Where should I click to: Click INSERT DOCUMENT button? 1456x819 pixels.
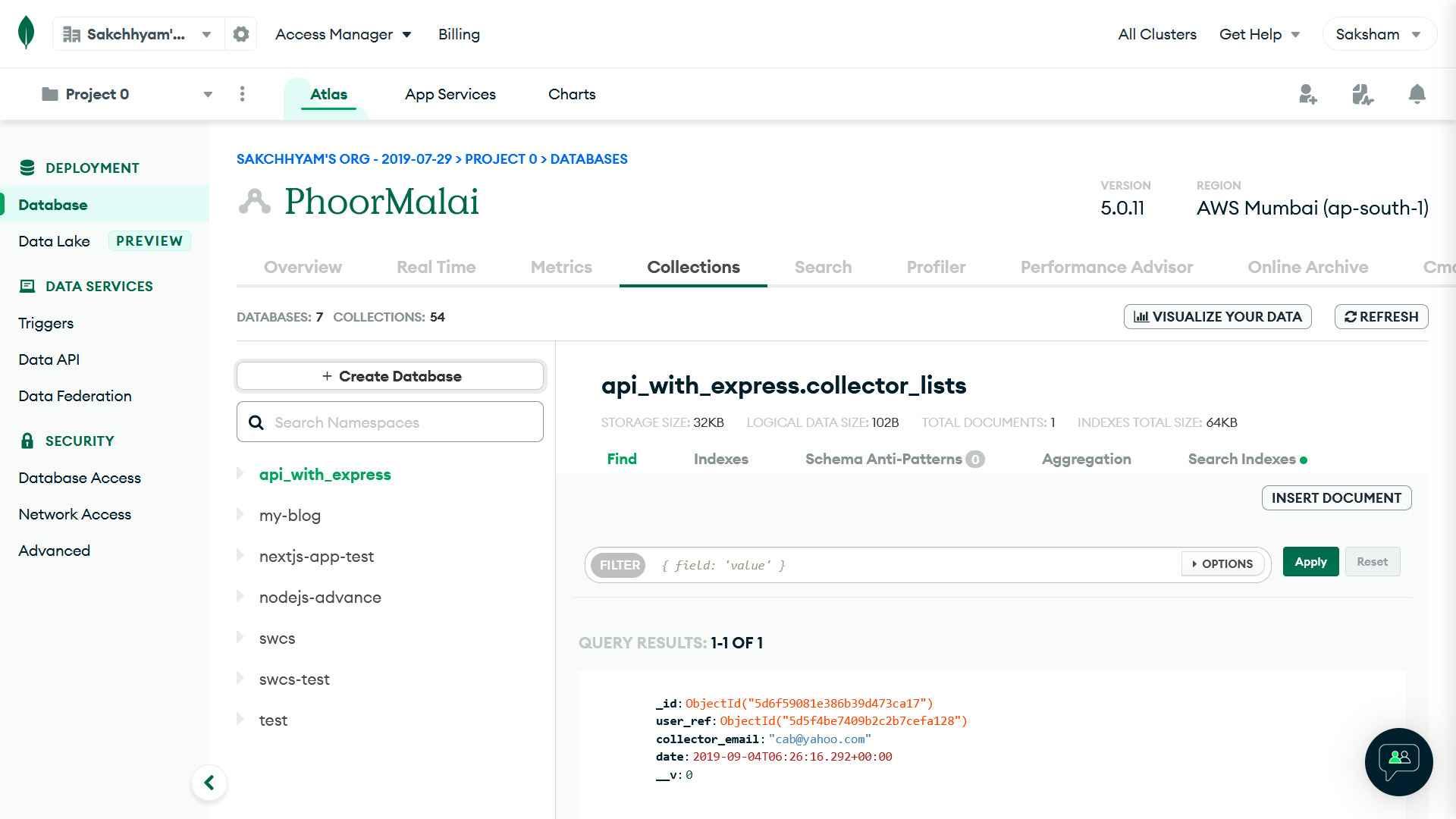(1336, 497)
